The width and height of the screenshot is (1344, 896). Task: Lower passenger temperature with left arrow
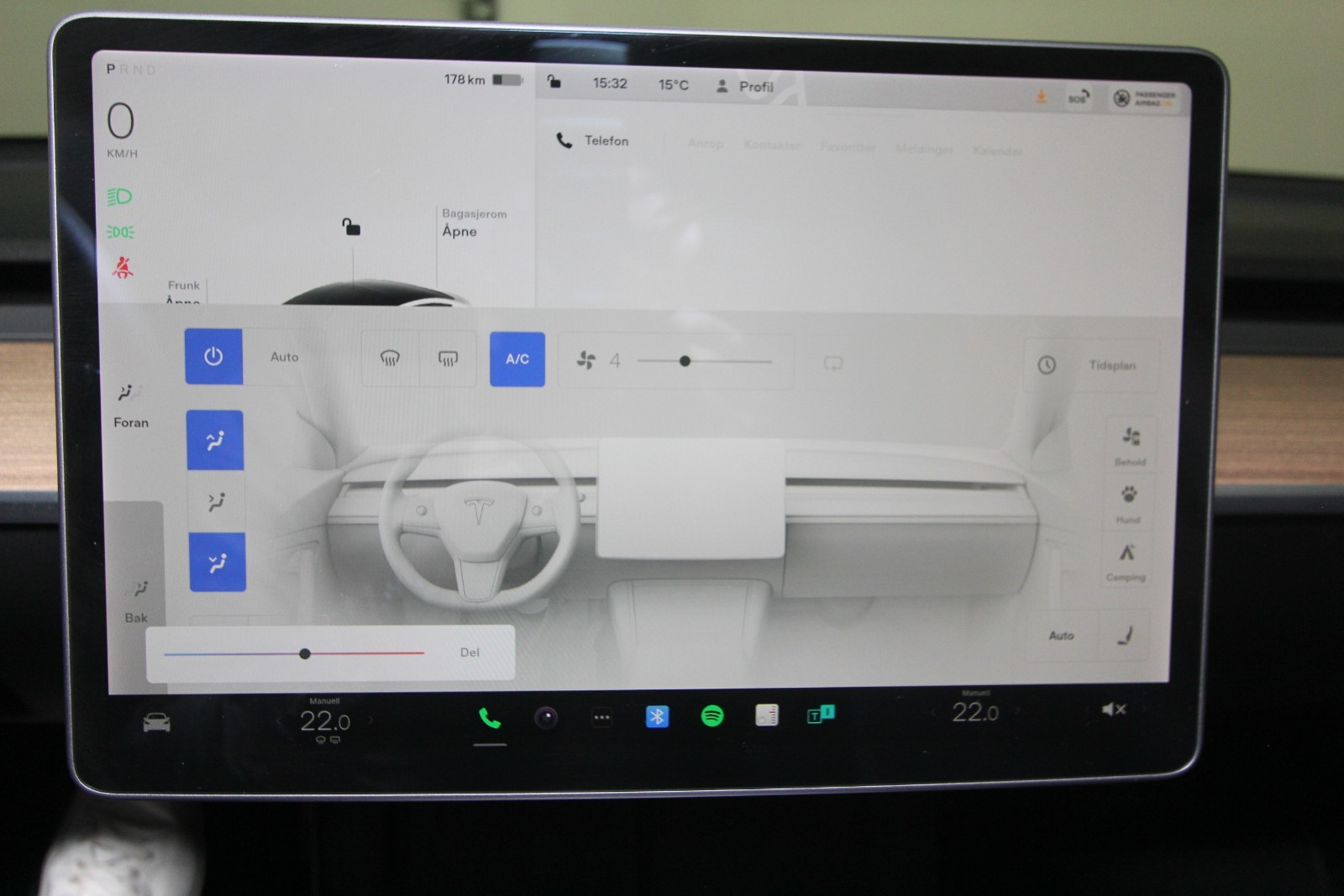pos(932,712)
